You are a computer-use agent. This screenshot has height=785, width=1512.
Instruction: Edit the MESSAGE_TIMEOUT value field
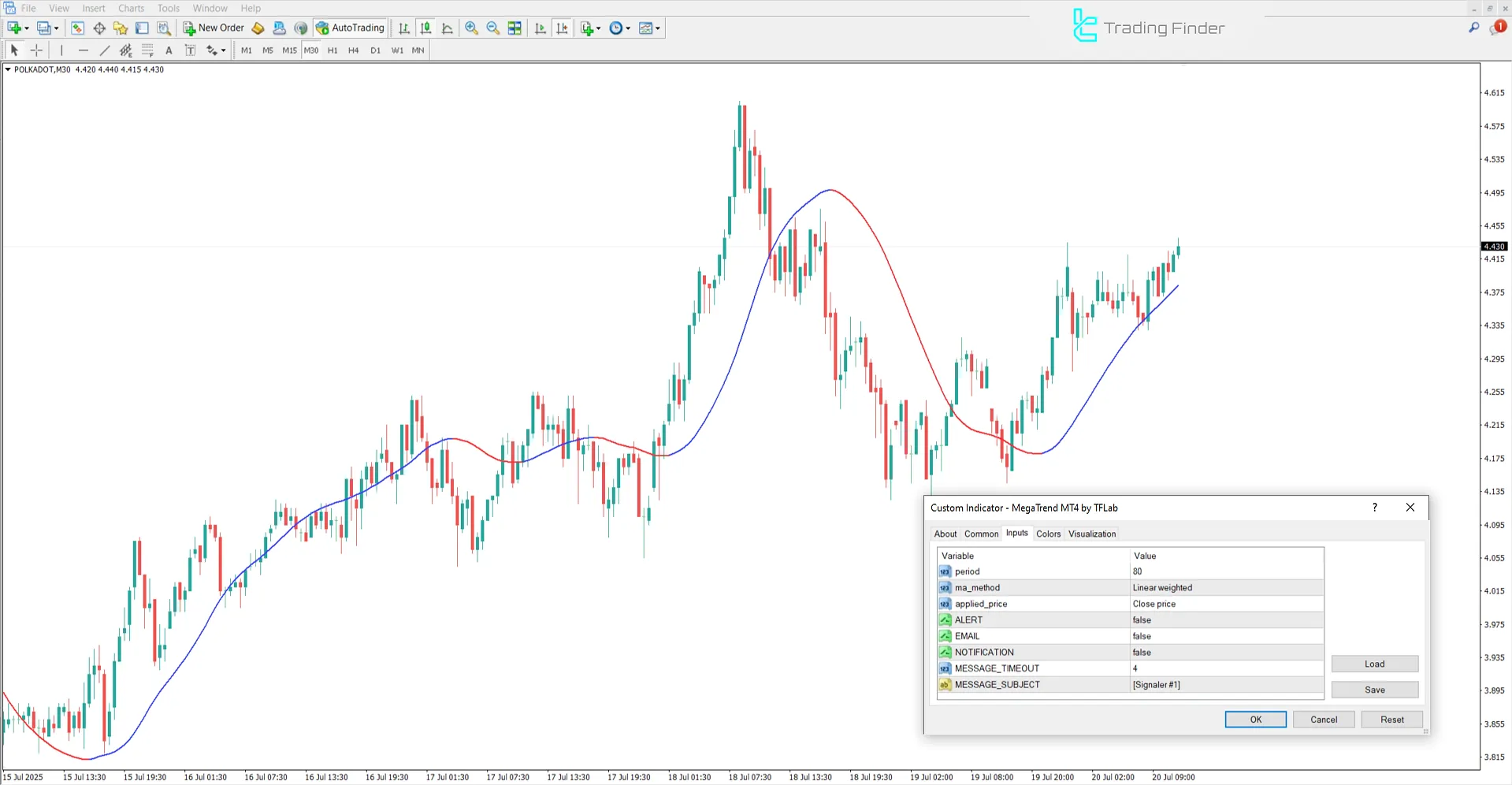pos(1225,668)
